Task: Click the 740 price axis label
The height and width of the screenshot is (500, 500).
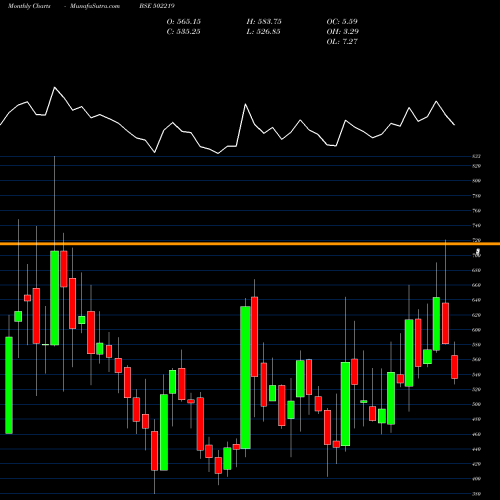Action: pyautogui.click(x=477, y=225)
